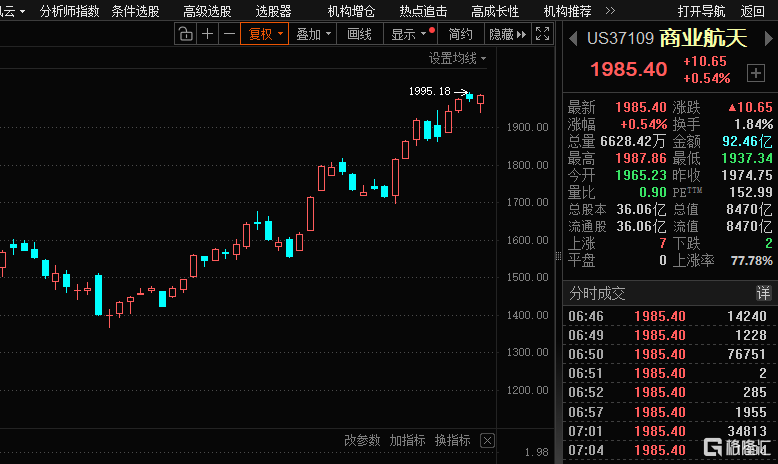Screen dimensions: 778x464
Task: Toggle fullscreen chart icon
Action: coord(542,34)
